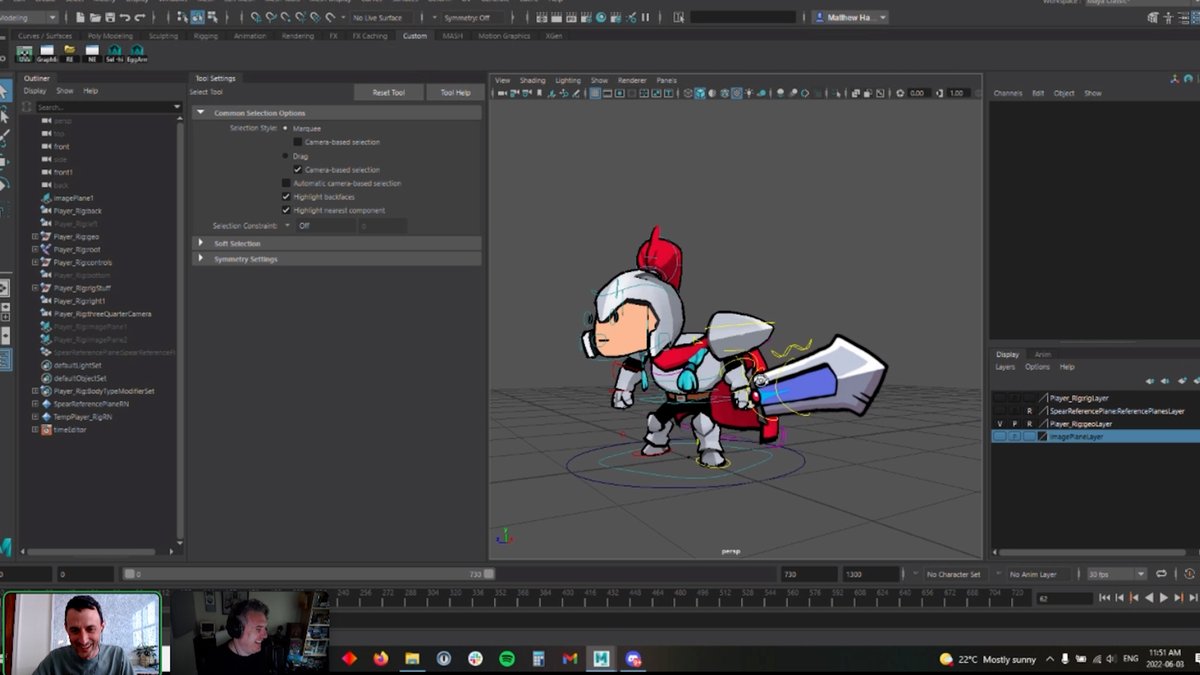Click the Undo icon in main toolbar
Image resolution: width=1200 pixels, height=675 pixels.
[x=124, y=17]
